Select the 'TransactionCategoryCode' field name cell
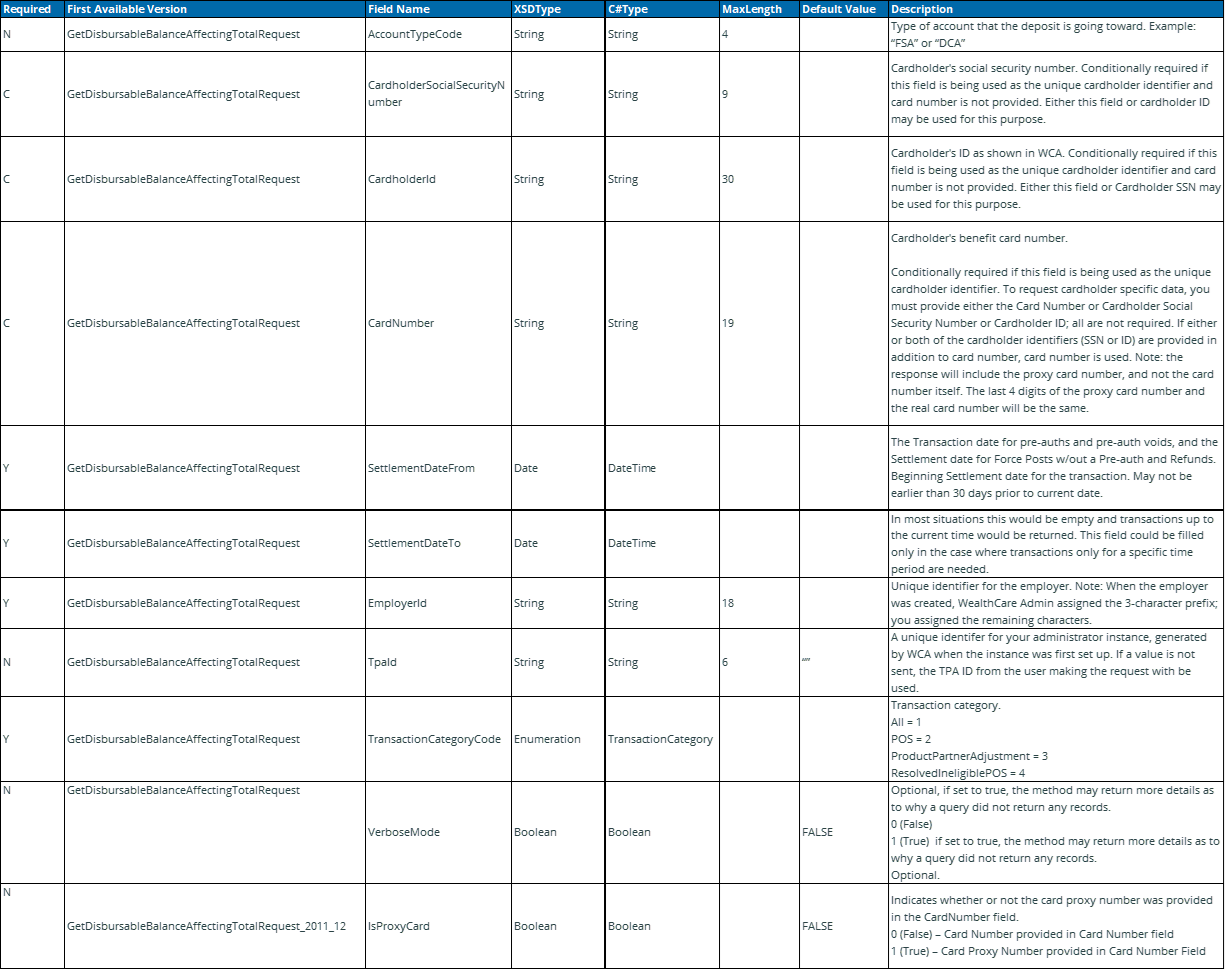The width and height of the screenshot is (1225, 970). coord(437,739)
